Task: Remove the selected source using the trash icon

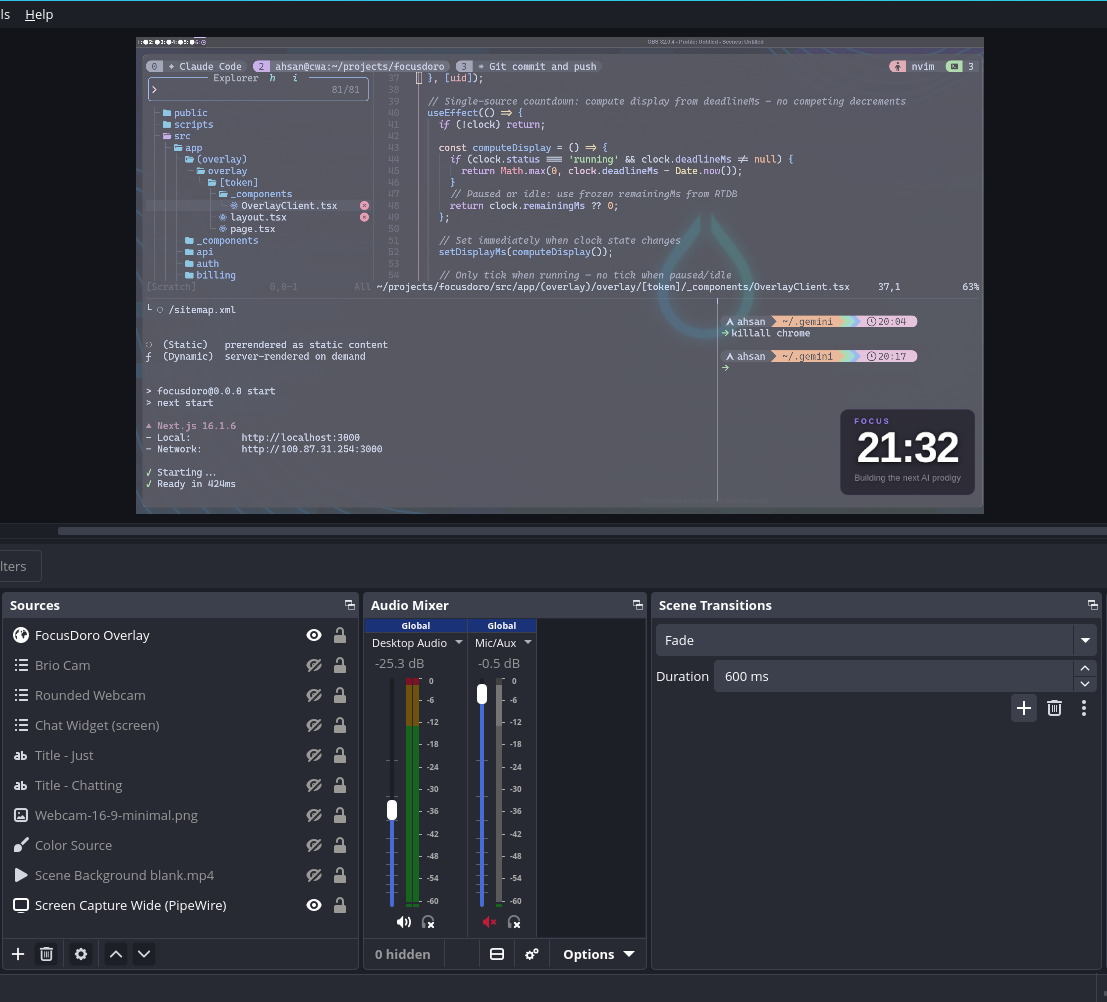Action: (x=46, y=953)
